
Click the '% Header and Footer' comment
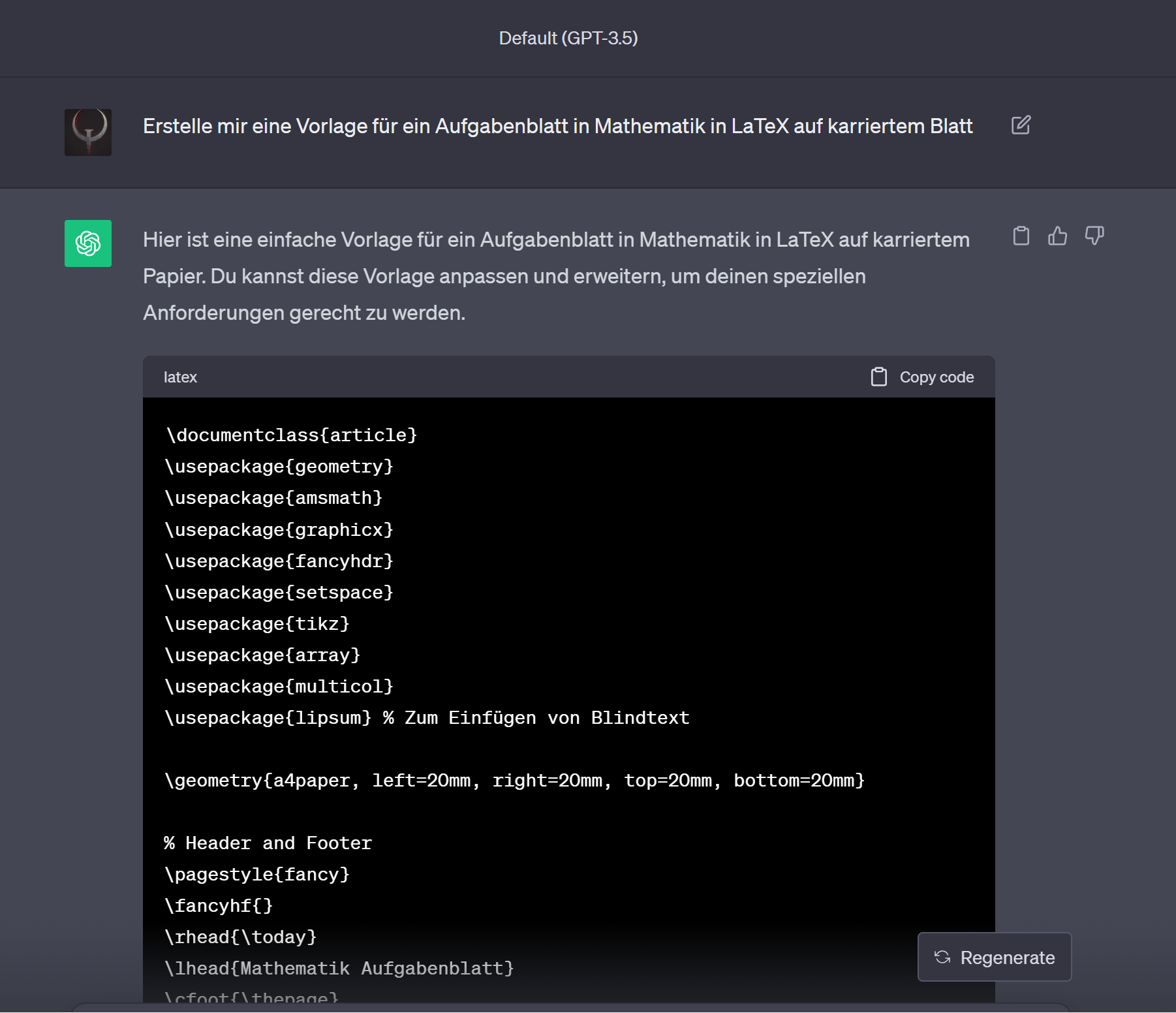click(268, 843)
